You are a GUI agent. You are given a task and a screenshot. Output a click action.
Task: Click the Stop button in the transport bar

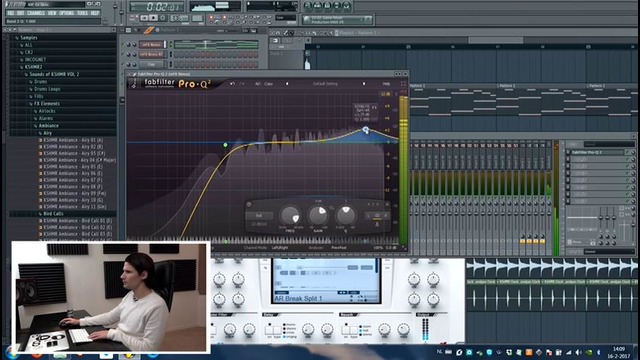pos(153,18)
